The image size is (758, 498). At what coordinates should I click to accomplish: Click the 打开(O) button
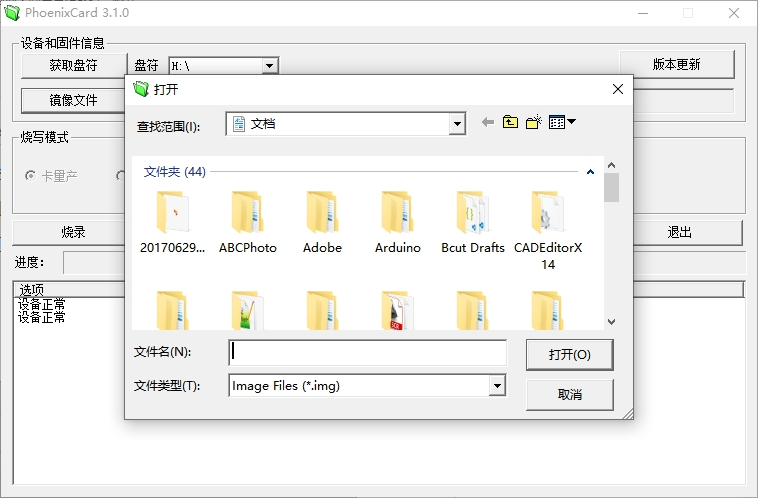tap(569, 354)
